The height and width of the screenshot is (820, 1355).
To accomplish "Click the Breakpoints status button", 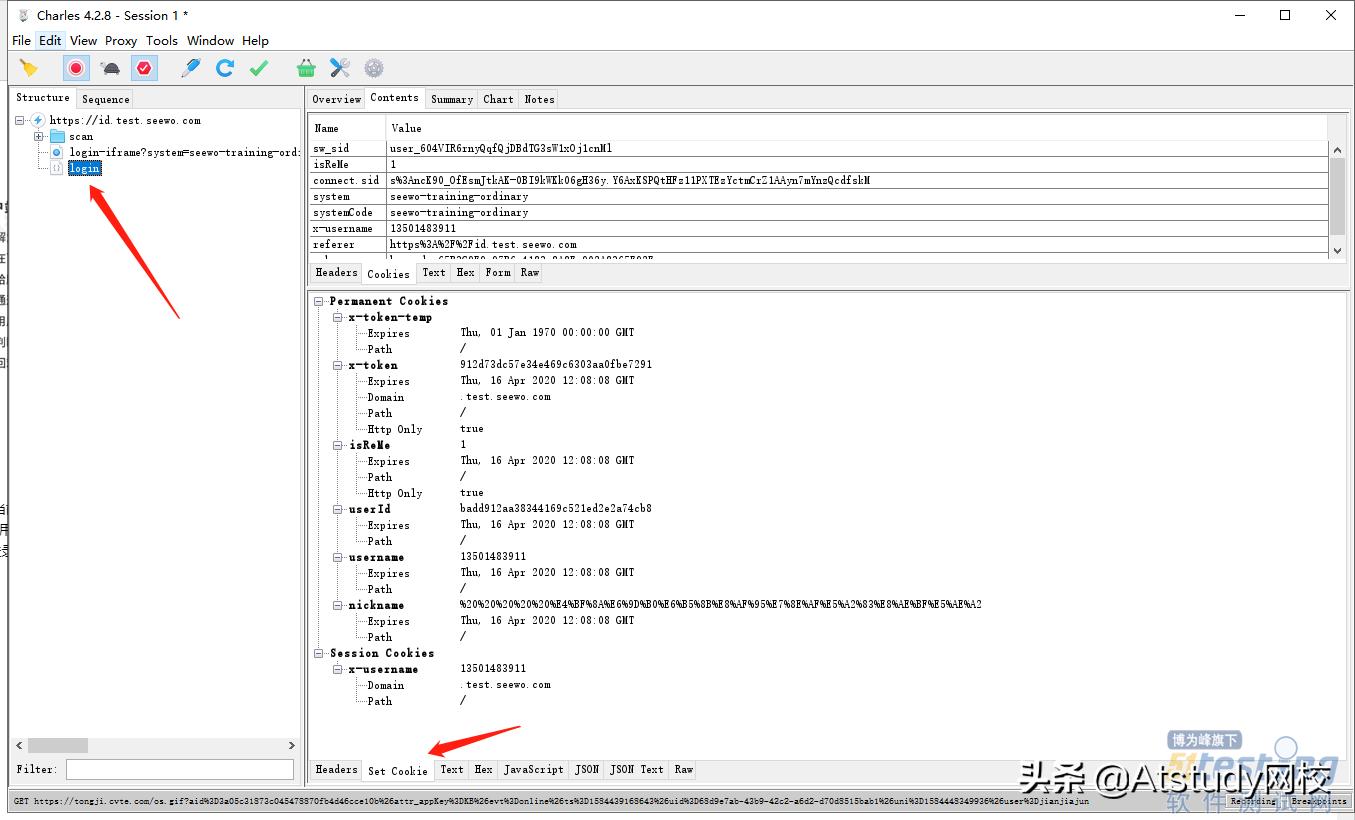I will coord(1318,801).
